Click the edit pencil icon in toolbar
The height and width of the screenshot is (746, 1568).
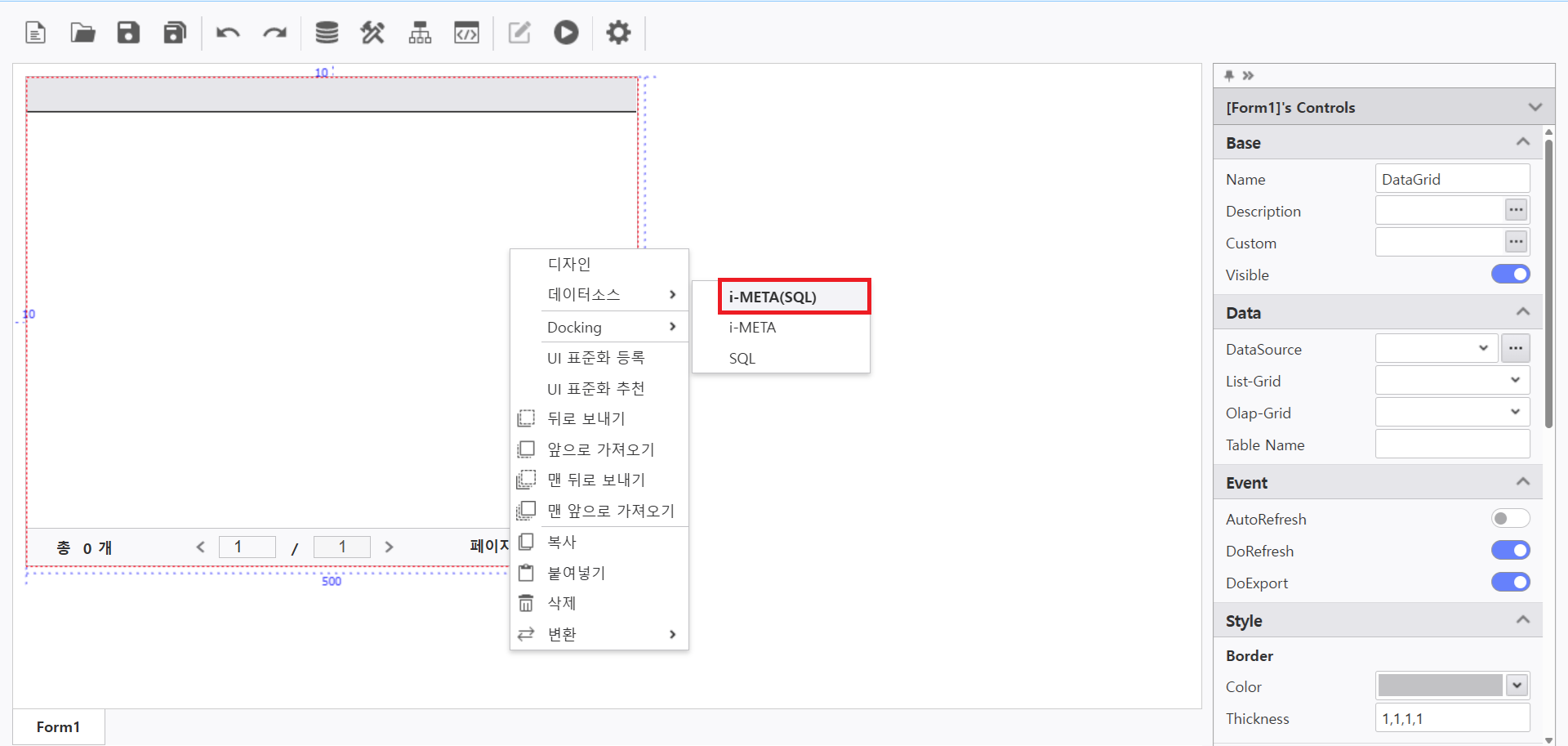519,33
